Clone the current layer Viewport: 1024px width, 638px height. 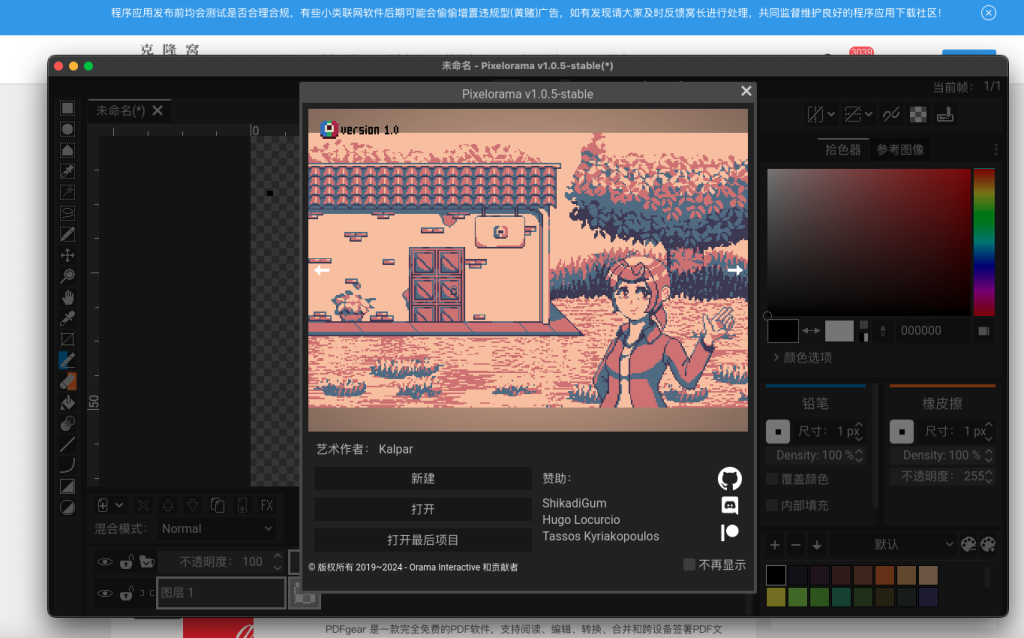coord(217,505)
